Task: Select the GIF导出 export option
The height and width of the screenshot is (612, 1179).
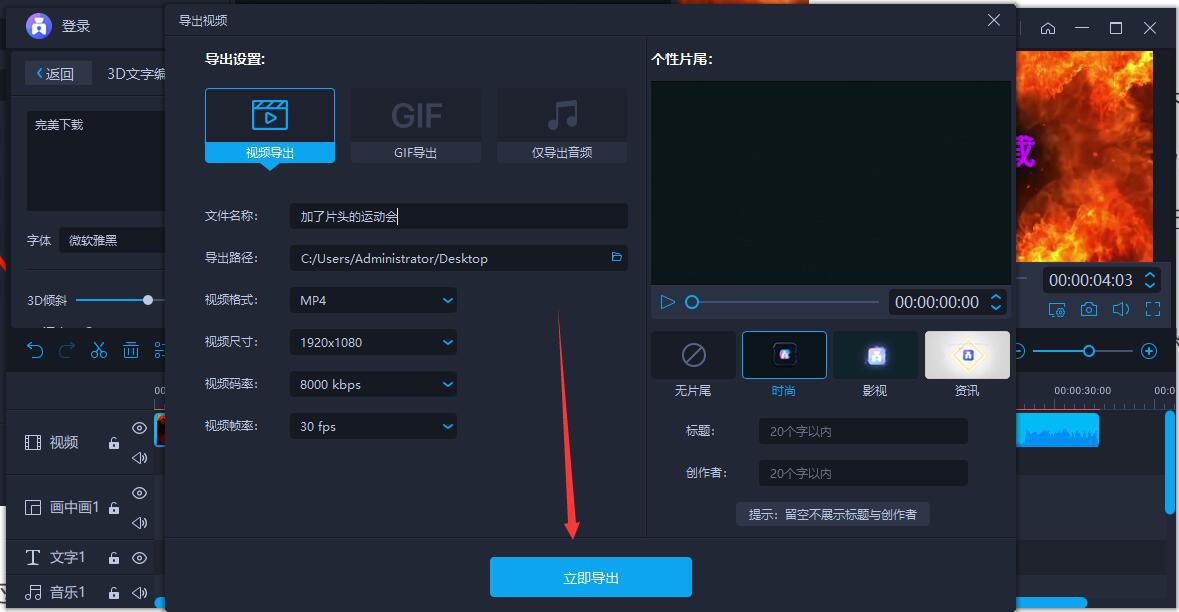Action: [416, 126]
